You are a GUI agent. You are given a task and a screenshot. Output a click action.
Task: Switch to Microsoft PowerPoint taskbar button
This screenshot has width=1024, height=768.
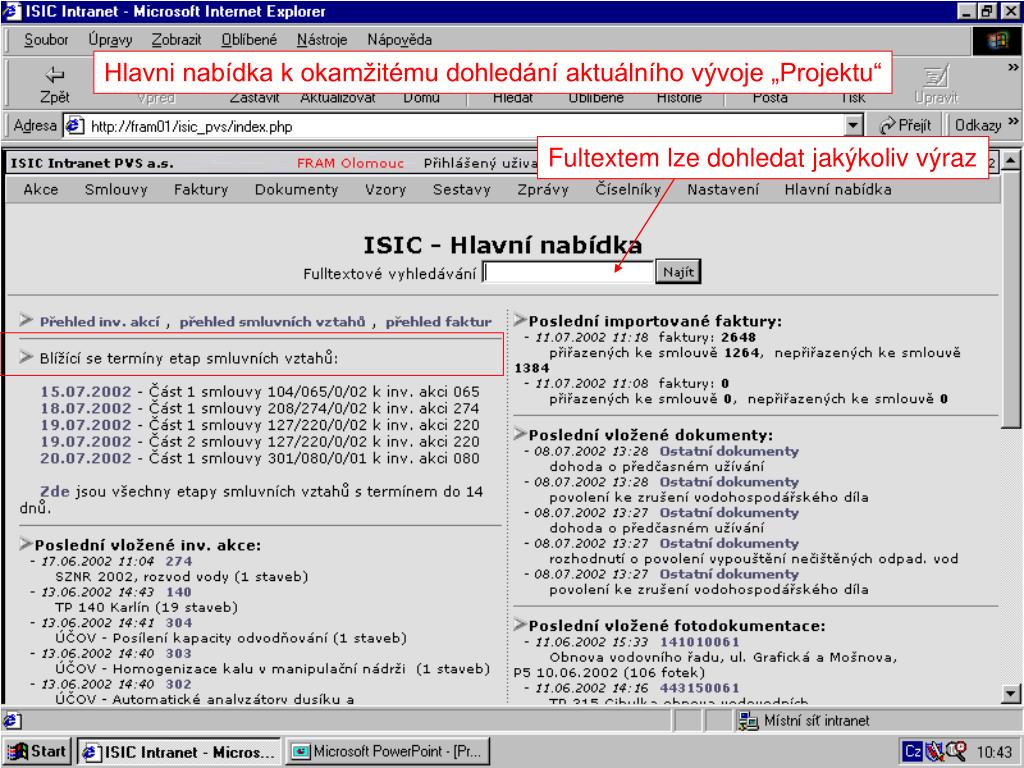[389, 751]
